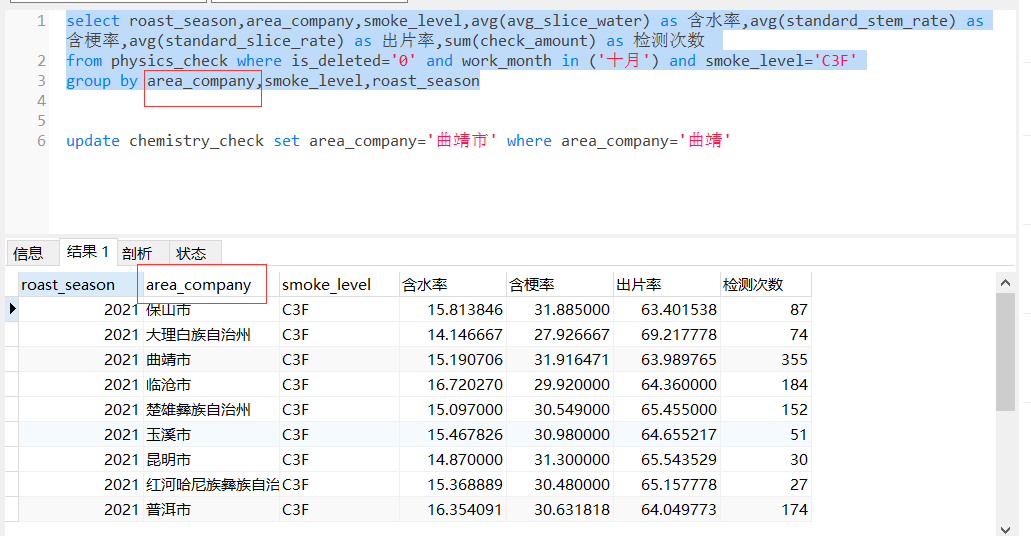
Task: Click the 14.146667 含水率 value
Action: [x=465, y=335]
